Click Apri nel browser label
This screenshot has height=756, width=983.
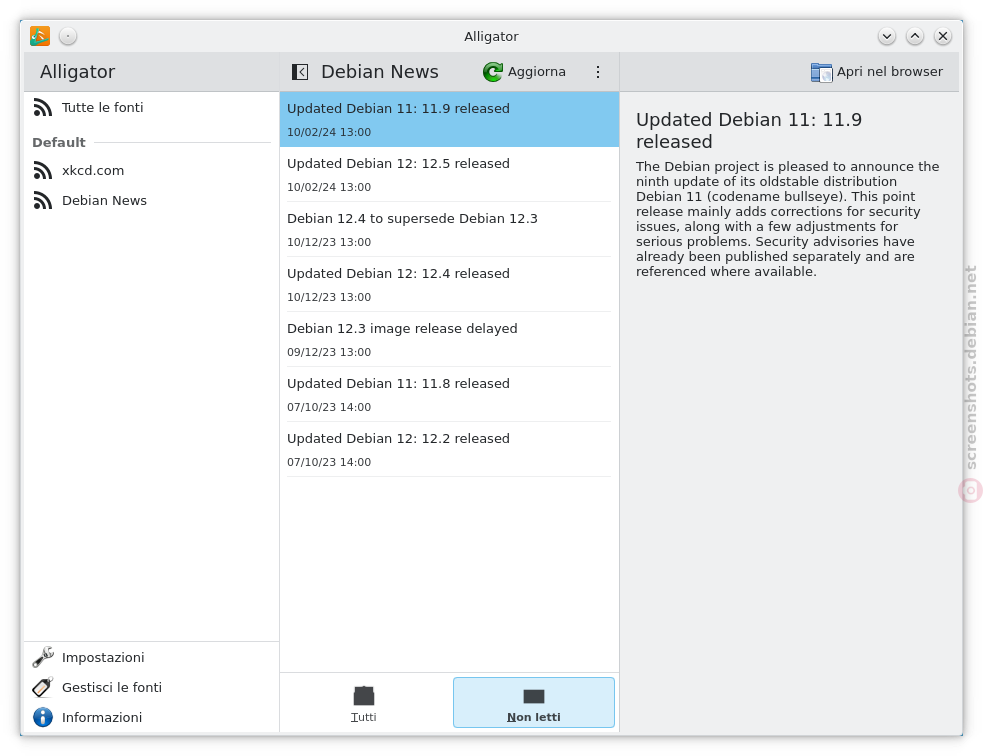[x=890, y=72]
